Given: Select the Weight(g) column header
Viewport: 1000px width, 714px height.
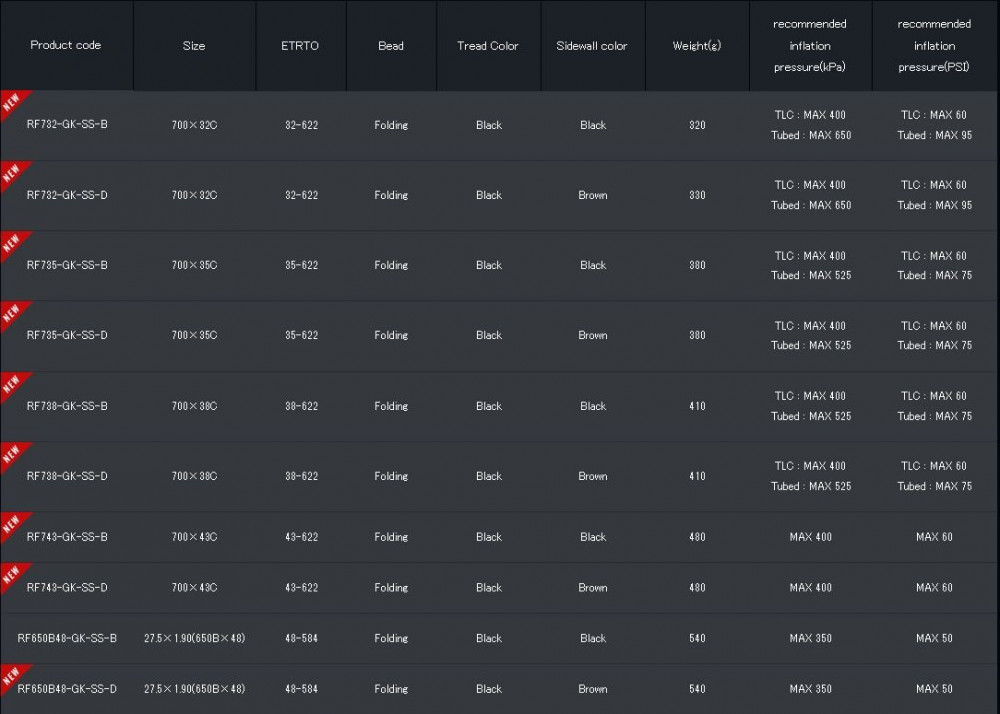Looking at the screenshot, I should [x=697, y=46].
